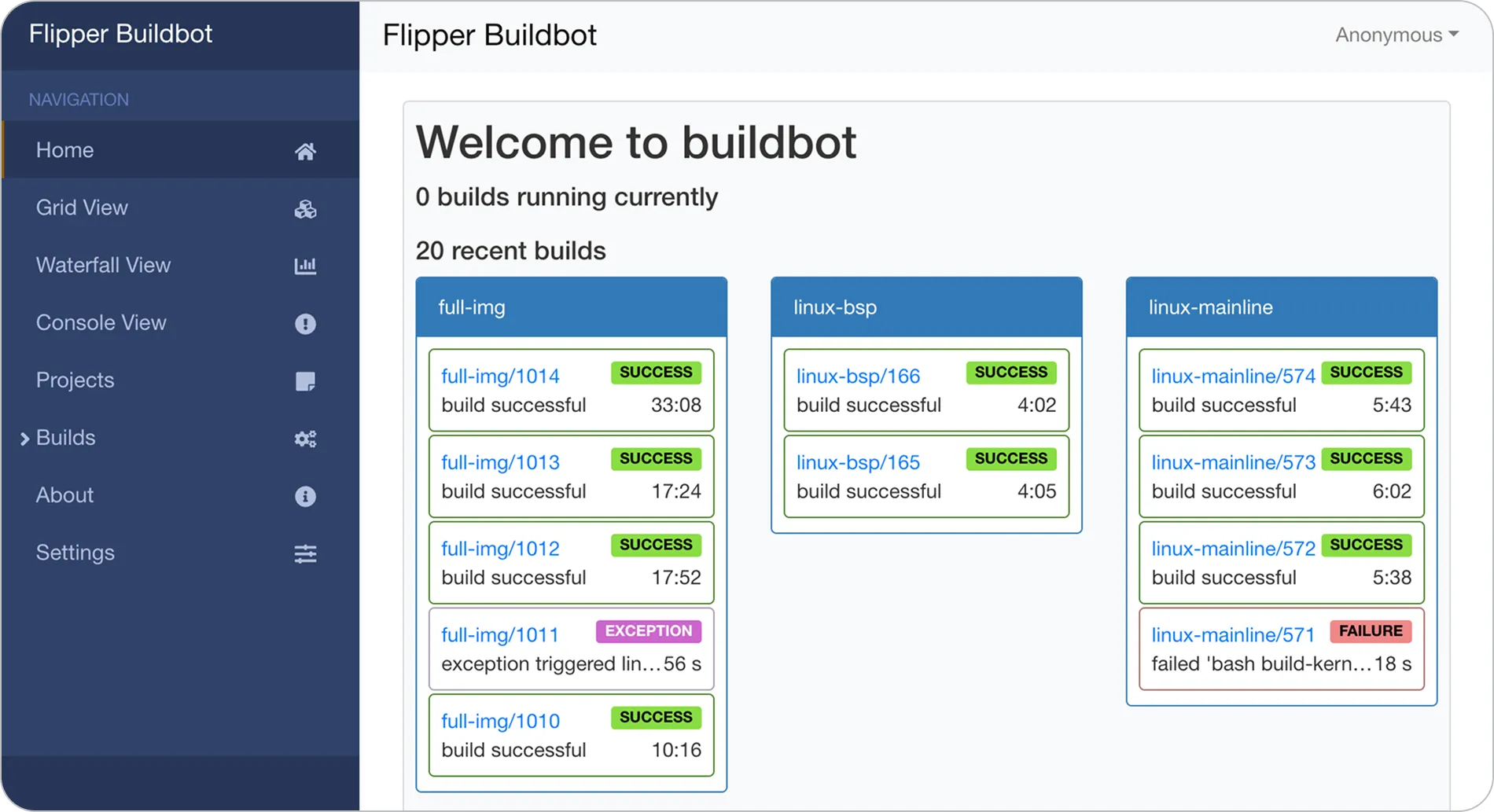Click the 33:08 duration on full-img/1014
The image size is (1494, 812).
tap(676, 405)
